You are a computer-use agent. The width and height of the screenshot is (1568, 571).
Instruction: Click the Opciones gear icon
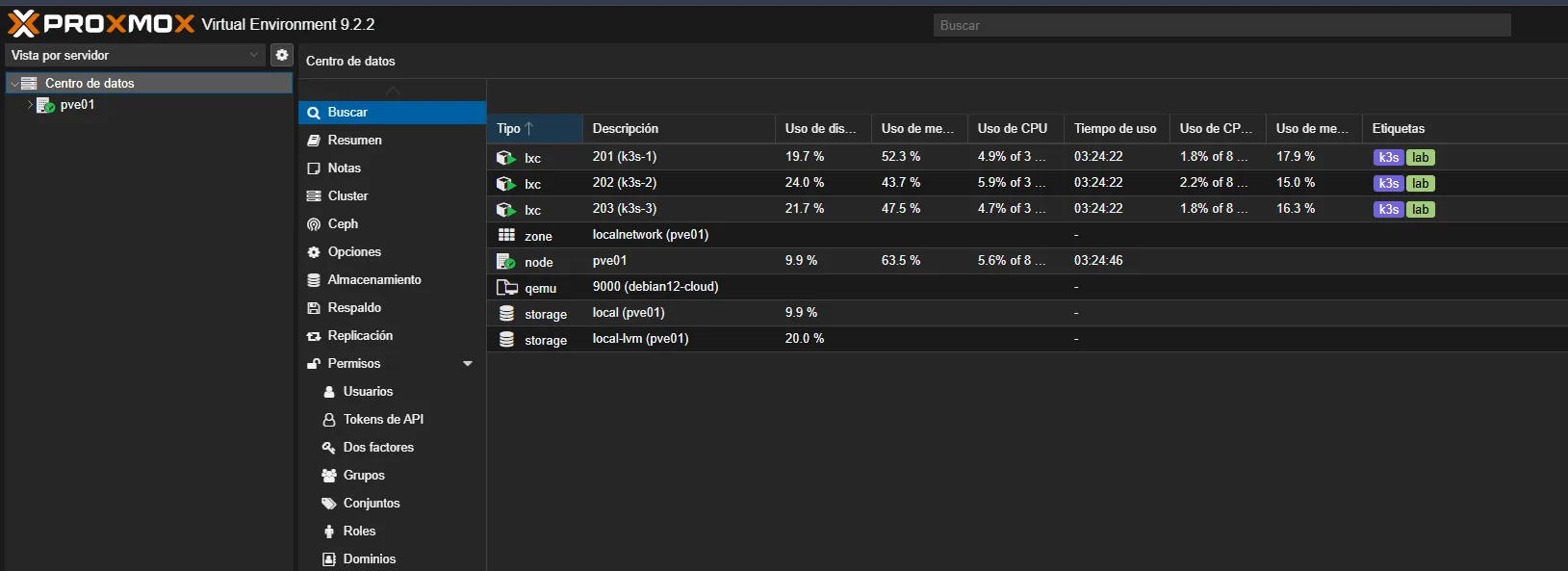click(x=314, y=252)
